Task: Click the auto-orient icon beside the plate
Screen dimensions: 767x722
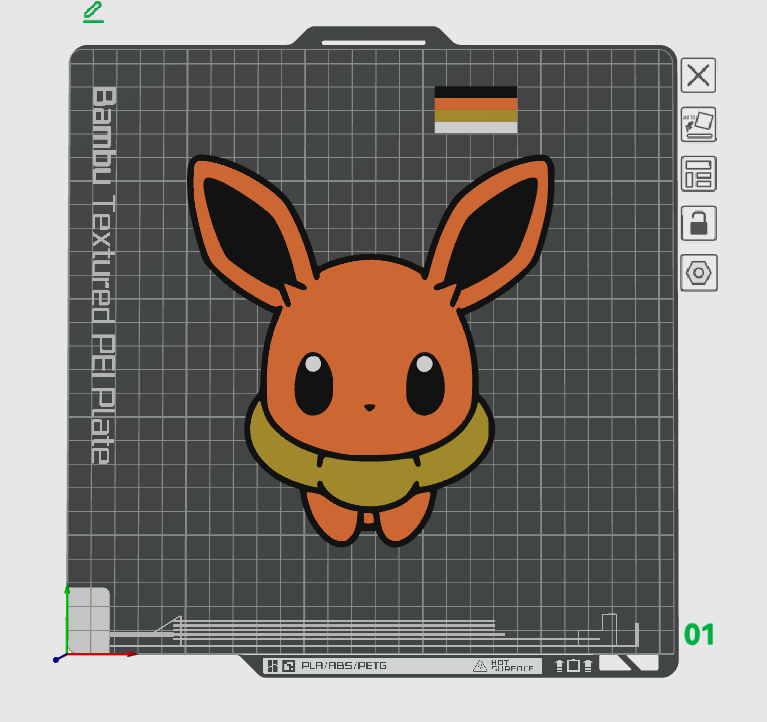Action: 699,124
